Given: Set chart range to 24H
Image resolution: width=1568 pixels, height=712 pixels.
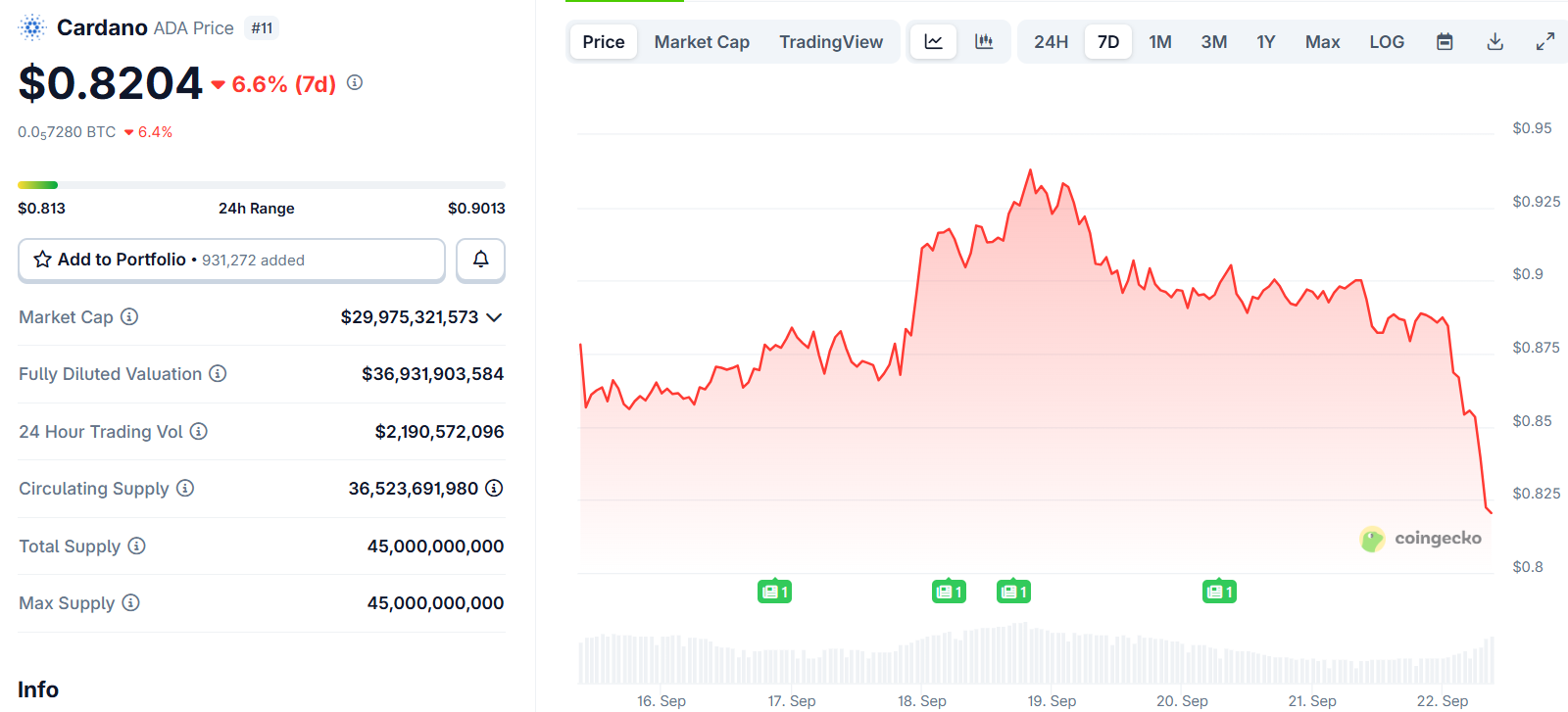Looking at the screenshot, I should pos(1051,42).
